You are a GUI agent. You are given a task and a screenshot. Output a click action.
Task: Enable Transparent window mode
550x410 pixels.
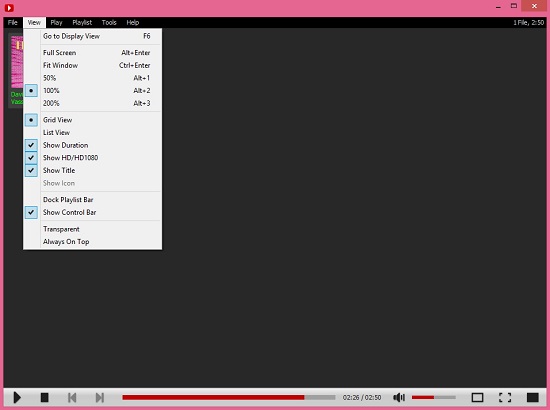pos(93,229)
